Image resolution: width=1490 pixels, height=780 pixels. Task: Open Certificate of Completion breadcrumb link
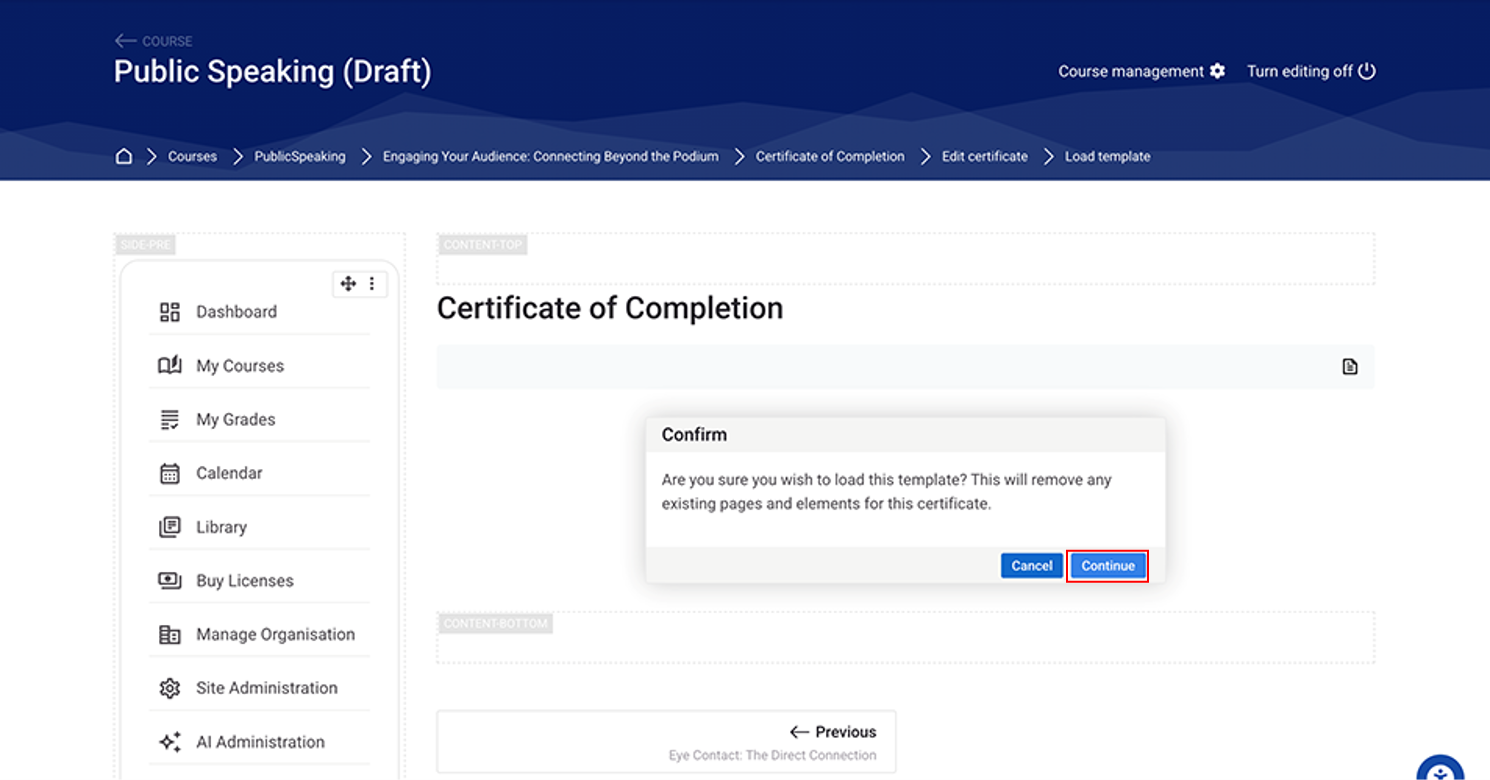(830, 156)
